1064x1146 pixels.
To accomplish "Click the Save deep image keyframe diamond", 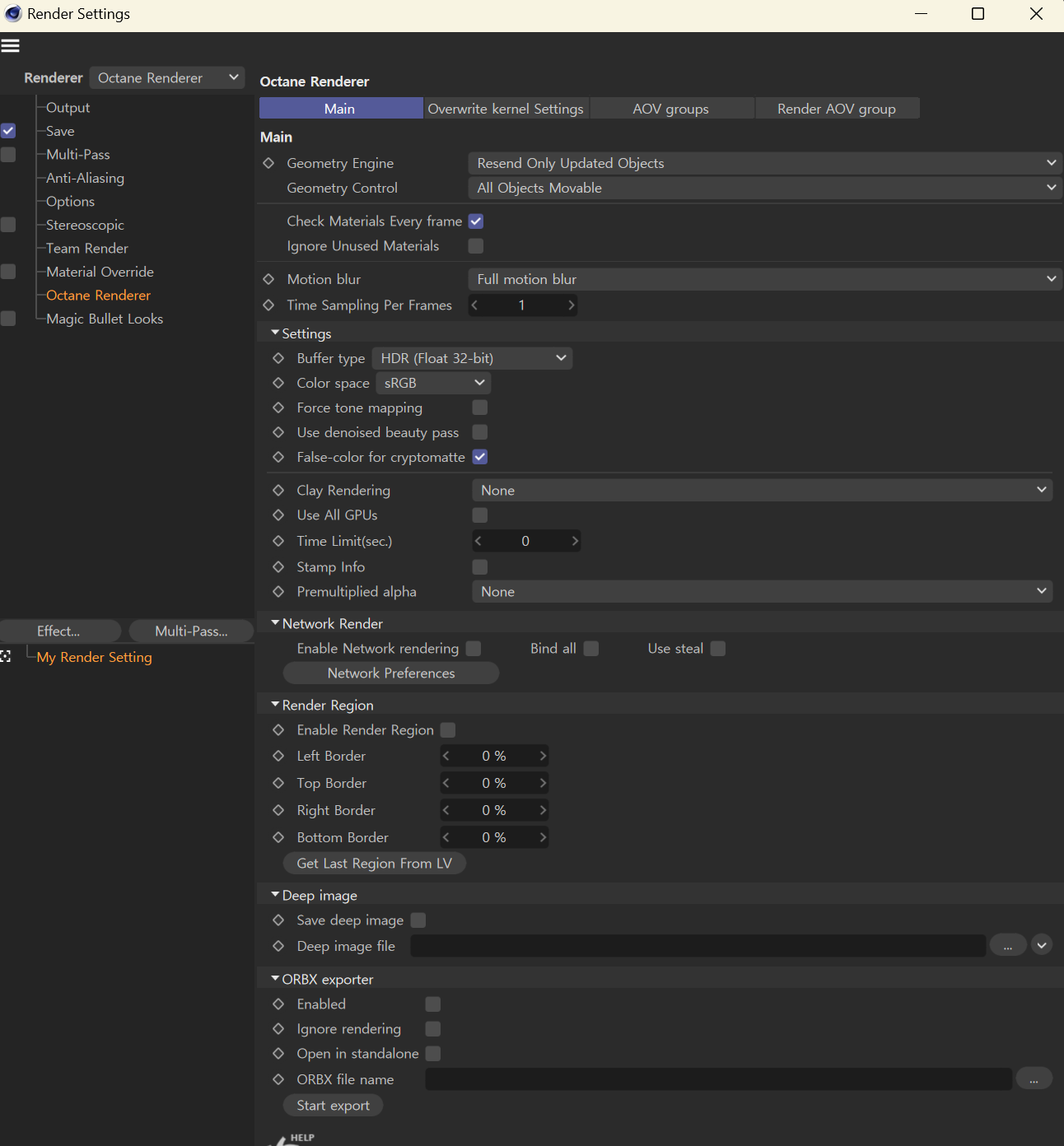I will pos(278,920).
